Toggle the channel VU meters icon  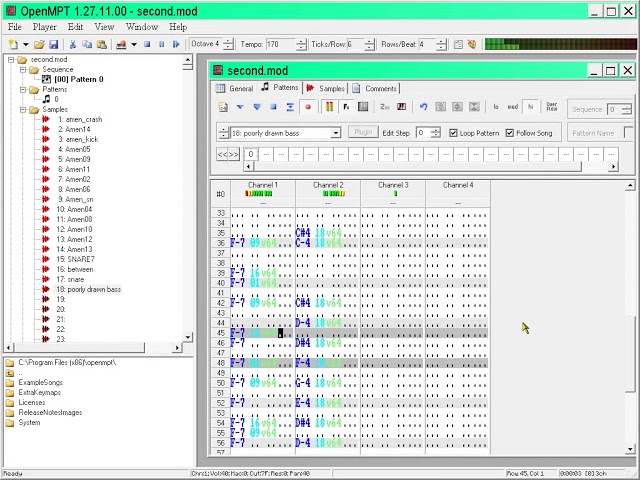coord(329,107)
